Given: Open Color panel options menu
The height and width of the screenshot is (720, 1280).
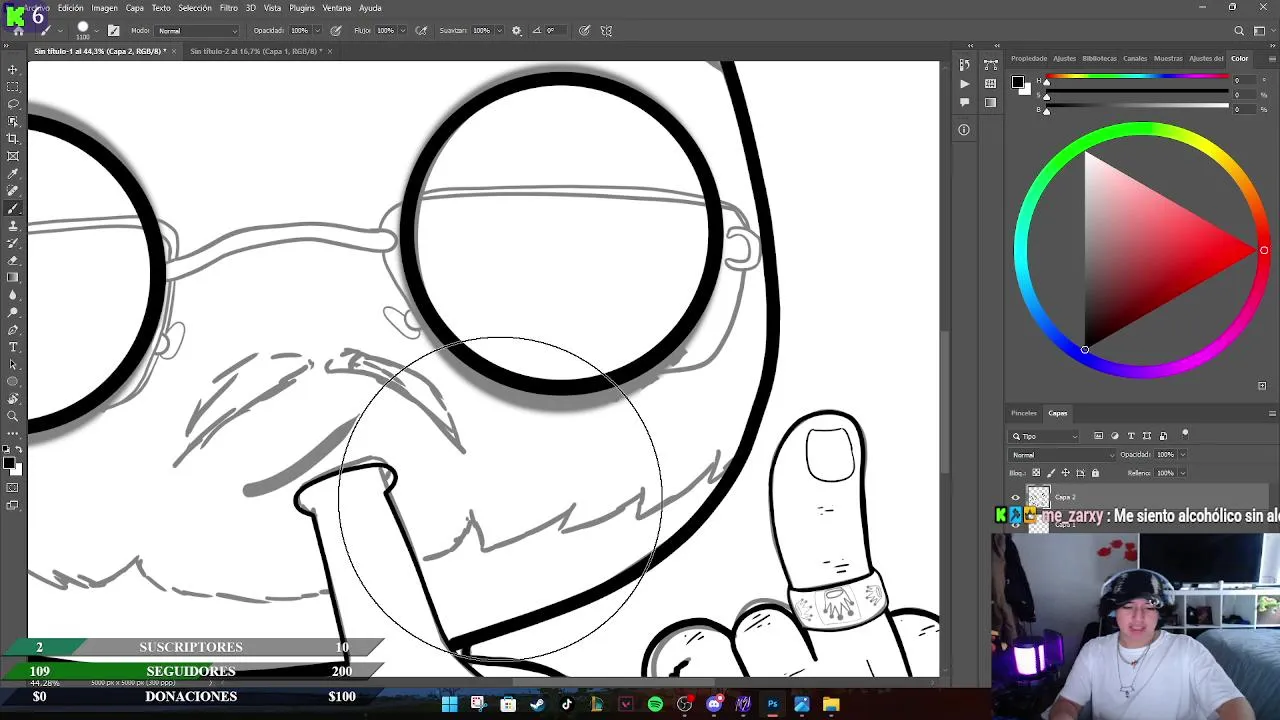Looking at the screenshot, I should tap(1272, 58).
